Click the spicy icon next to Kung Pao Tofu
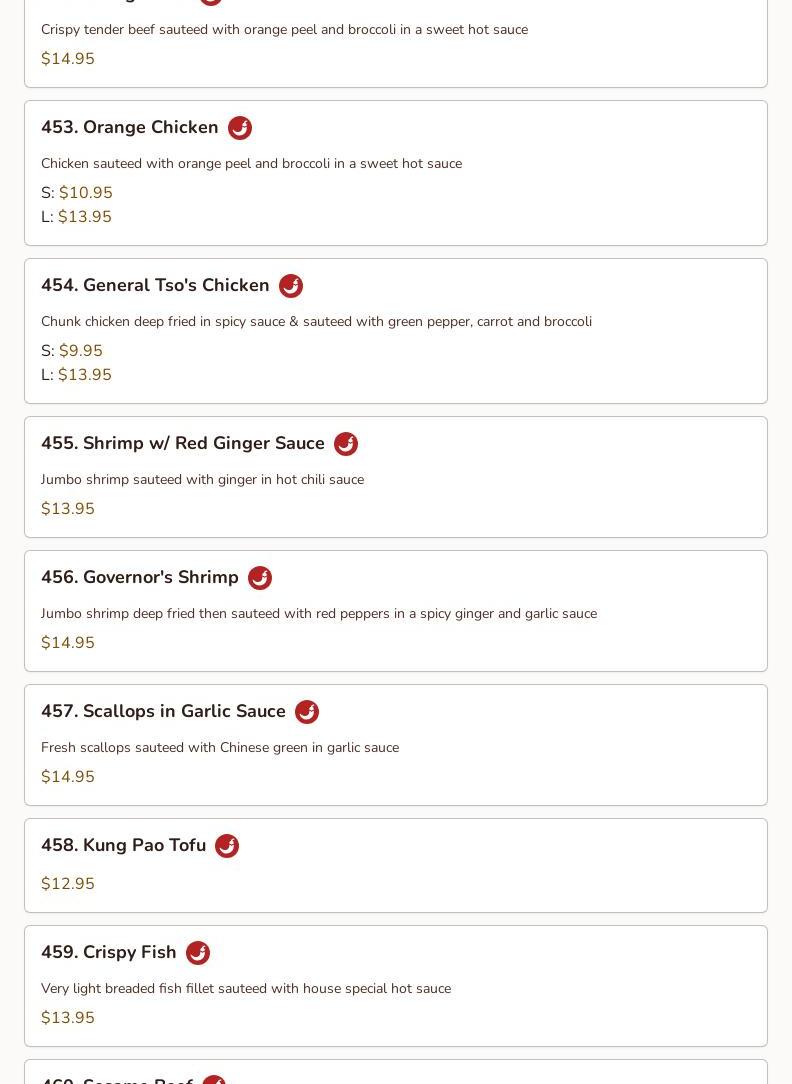The width and height of the screenshot is (792, 1084). [x=227, y=846]
